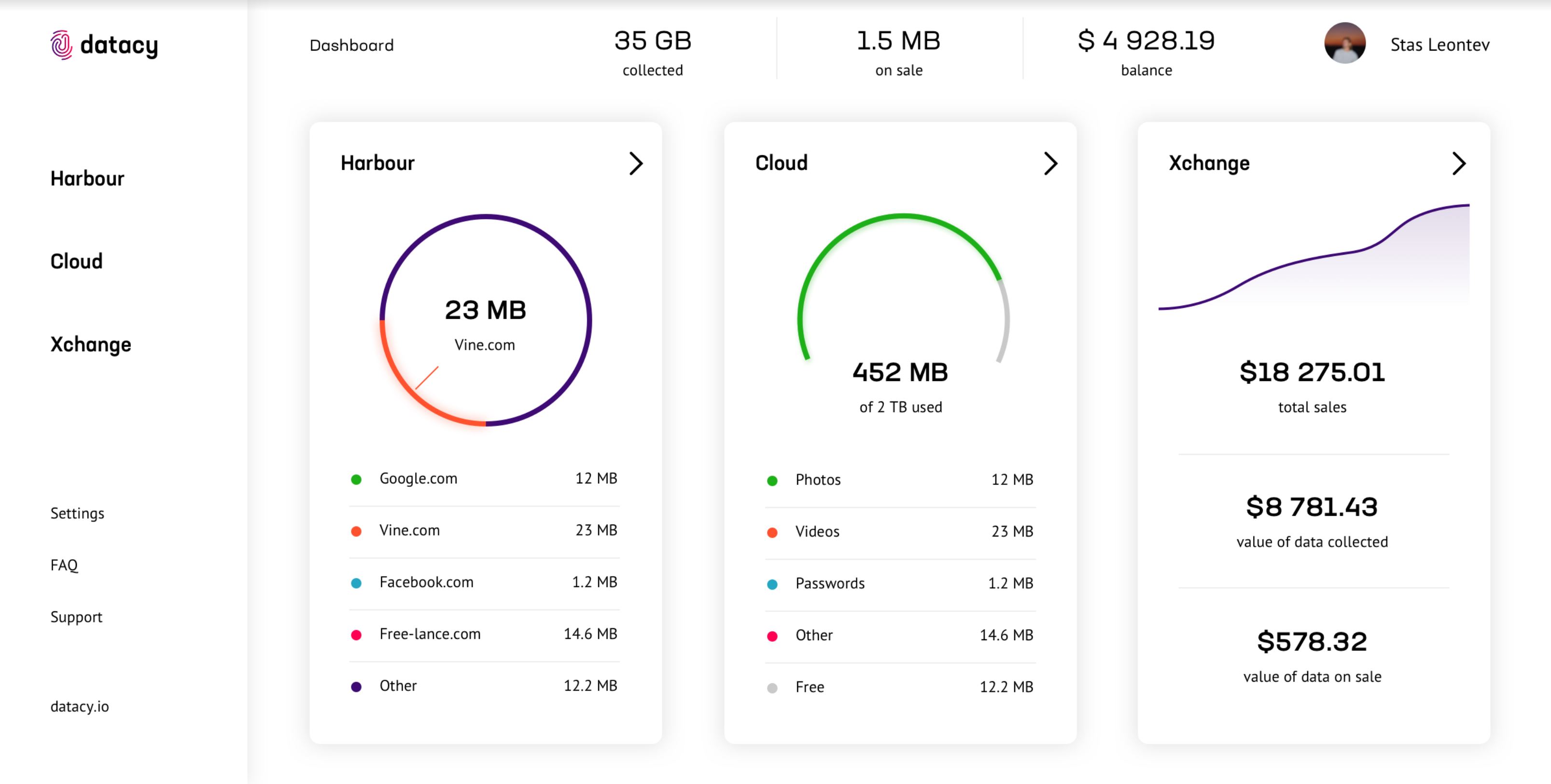Open the Support link
The width and height of the screenshot is (1551, 784).
[x=76, y=617]
